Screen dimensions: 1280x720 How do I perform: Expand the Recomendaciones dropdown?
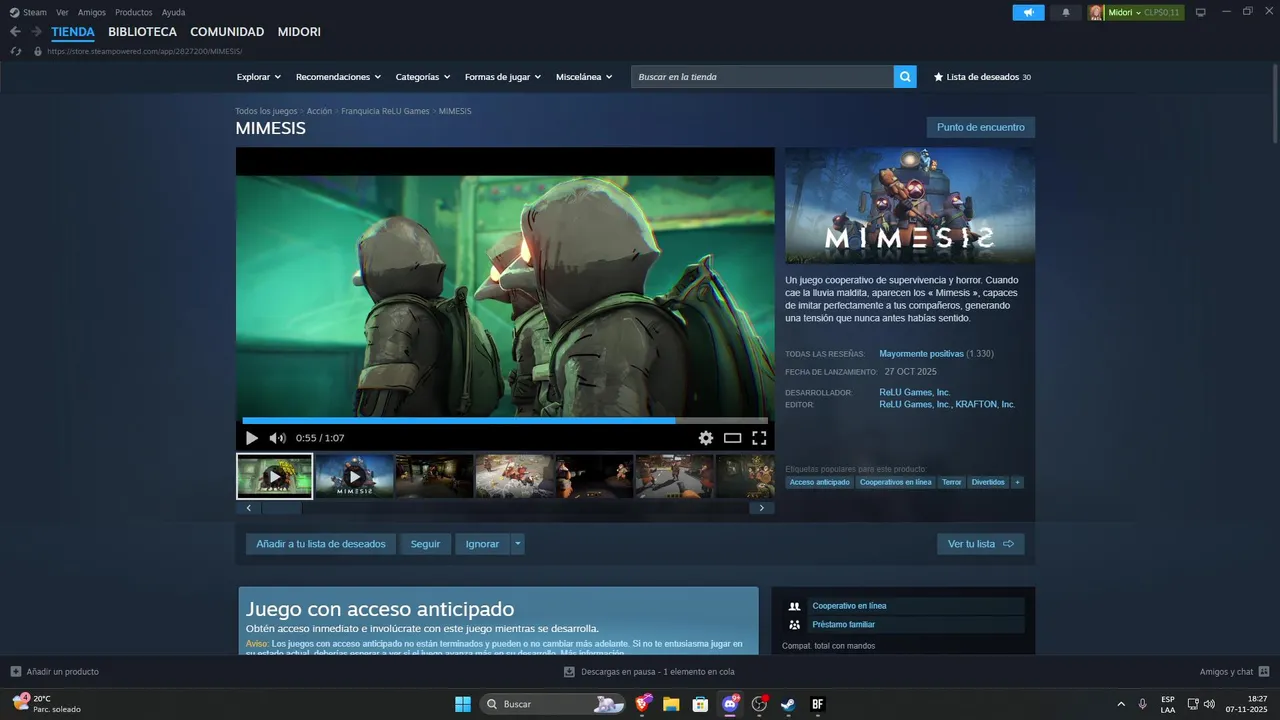[339, 77]
